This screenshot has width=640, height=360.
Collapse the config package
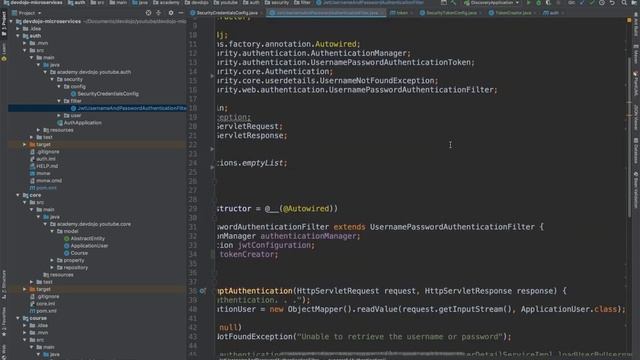click(59, 87)
